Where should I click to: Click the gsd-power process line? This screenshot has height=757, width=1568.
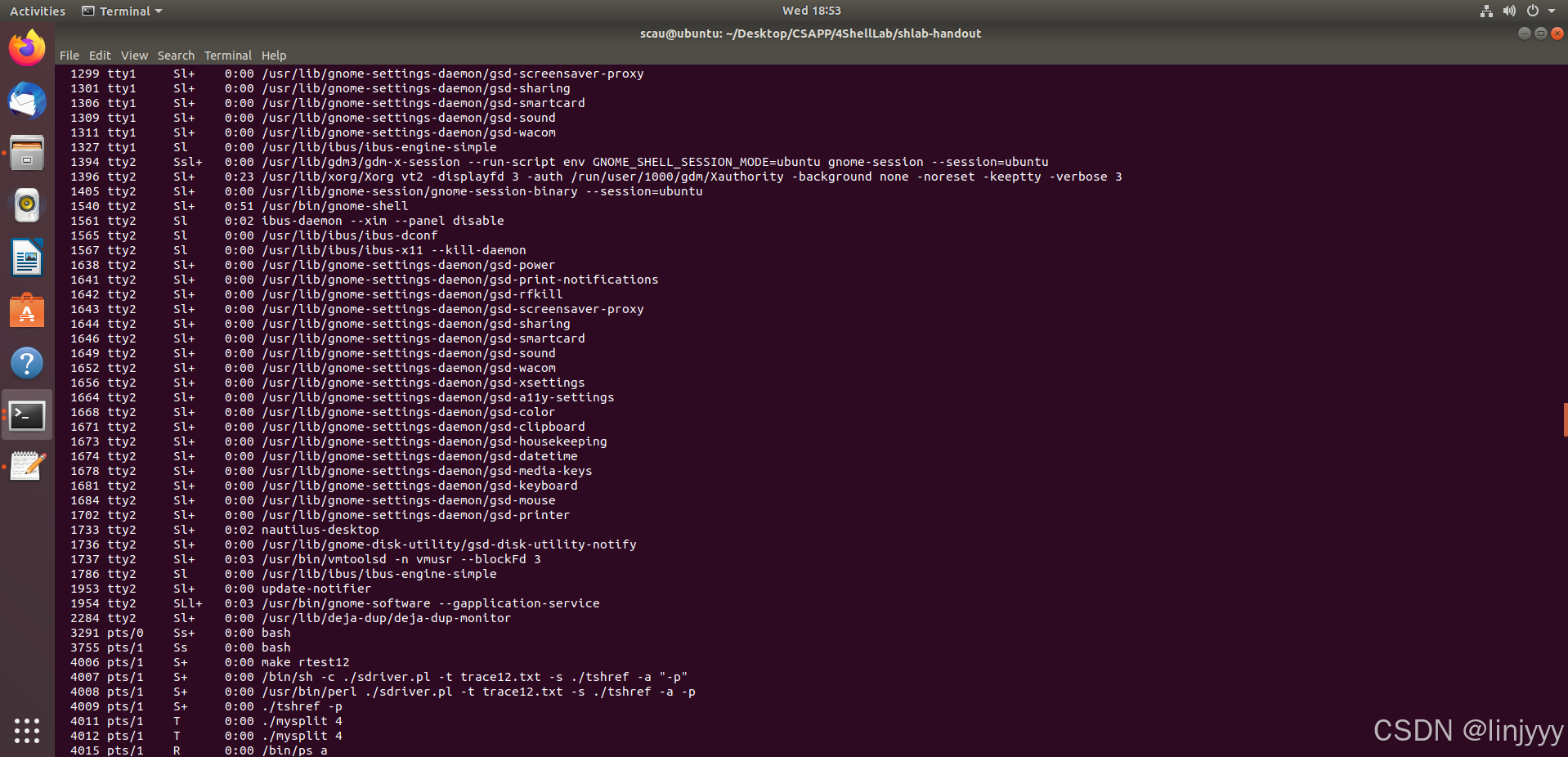(312, 265)
